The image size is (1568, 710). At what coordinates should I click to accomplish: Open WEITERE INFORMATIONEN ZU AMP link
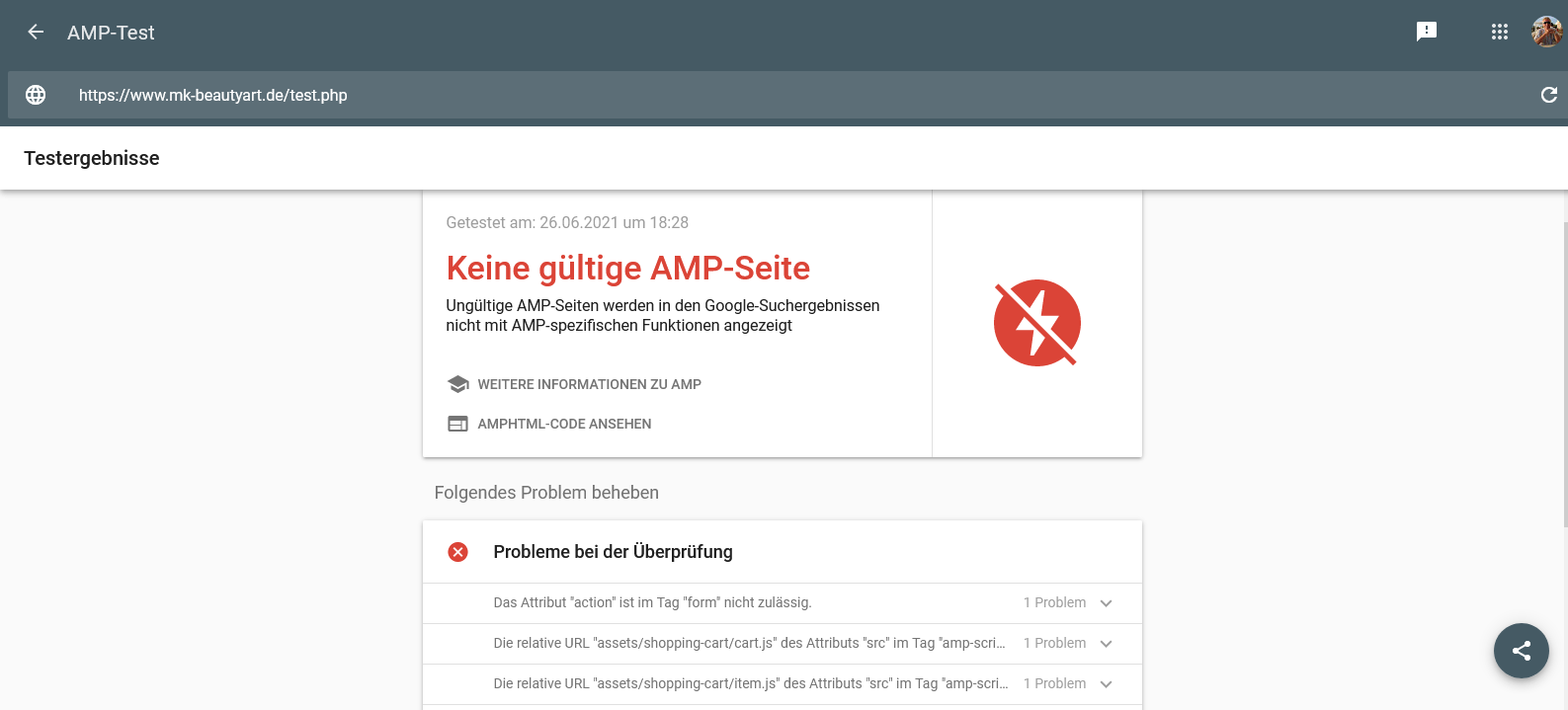[x=589, y=384]
